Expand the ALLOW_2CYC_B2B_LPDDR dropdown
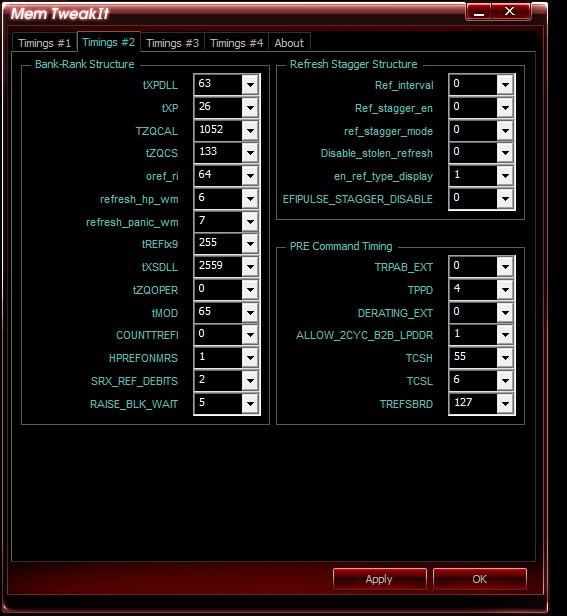This screenshot has width=567, height=616. pyautogui.click(x=505, y=335)
